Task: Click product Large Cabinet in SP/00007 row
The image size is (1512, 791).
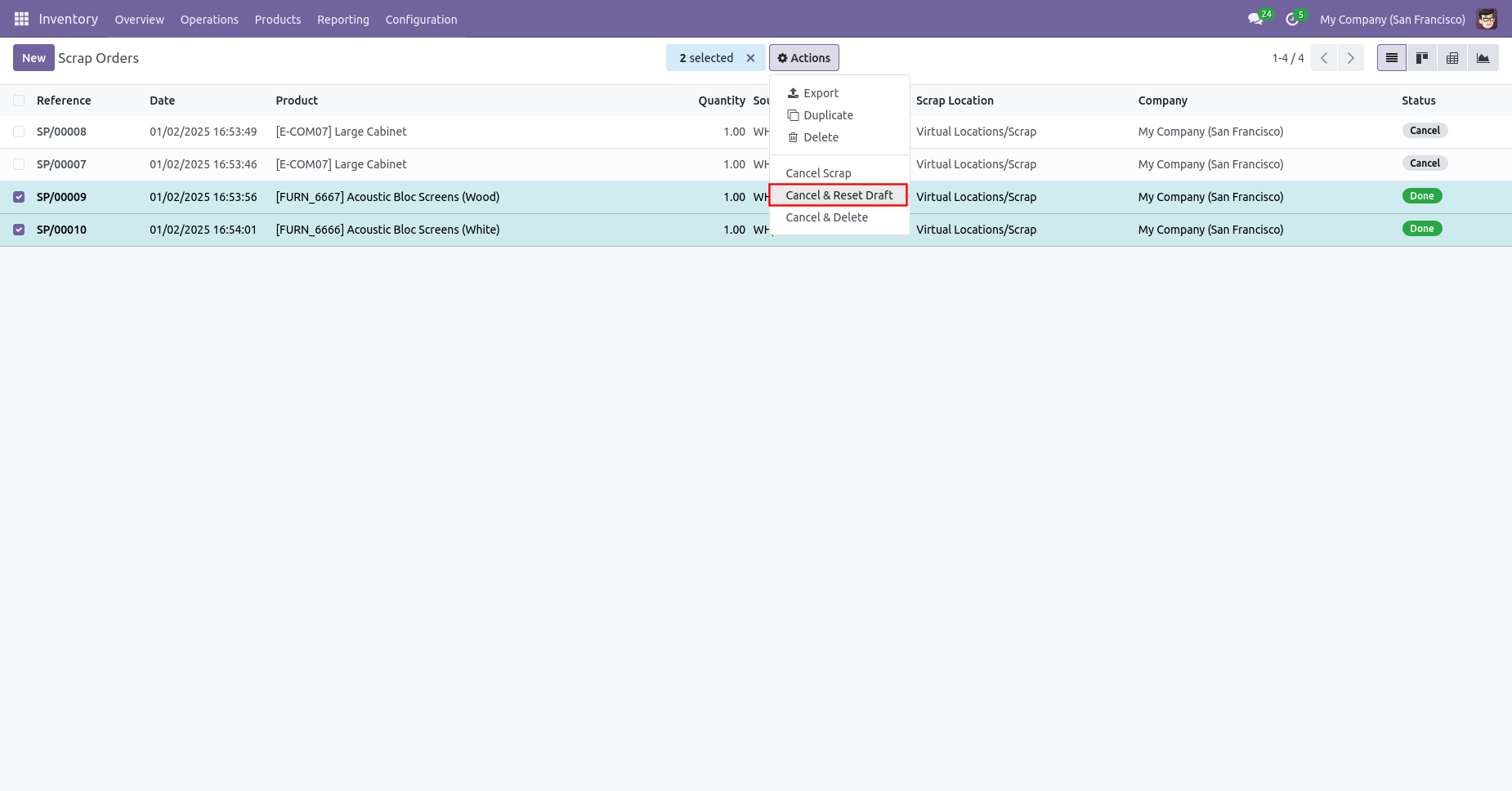Action: coord(341,164)
